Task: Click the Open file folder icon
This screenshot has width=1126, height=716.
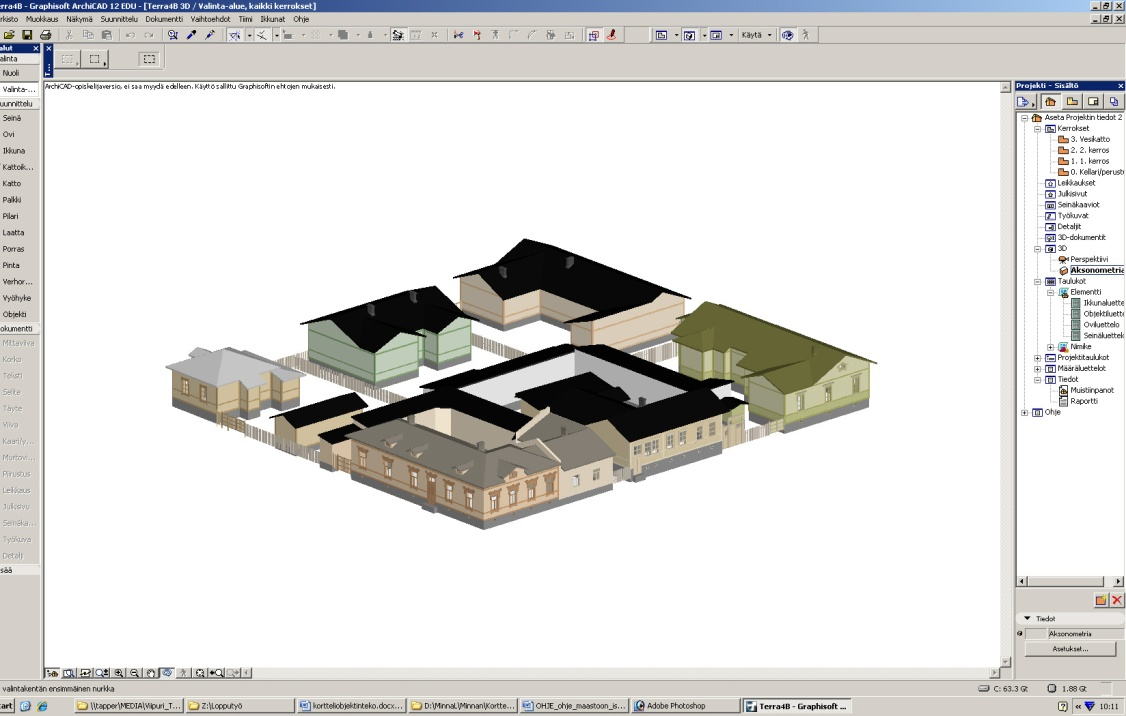Action: click(9, 34)
